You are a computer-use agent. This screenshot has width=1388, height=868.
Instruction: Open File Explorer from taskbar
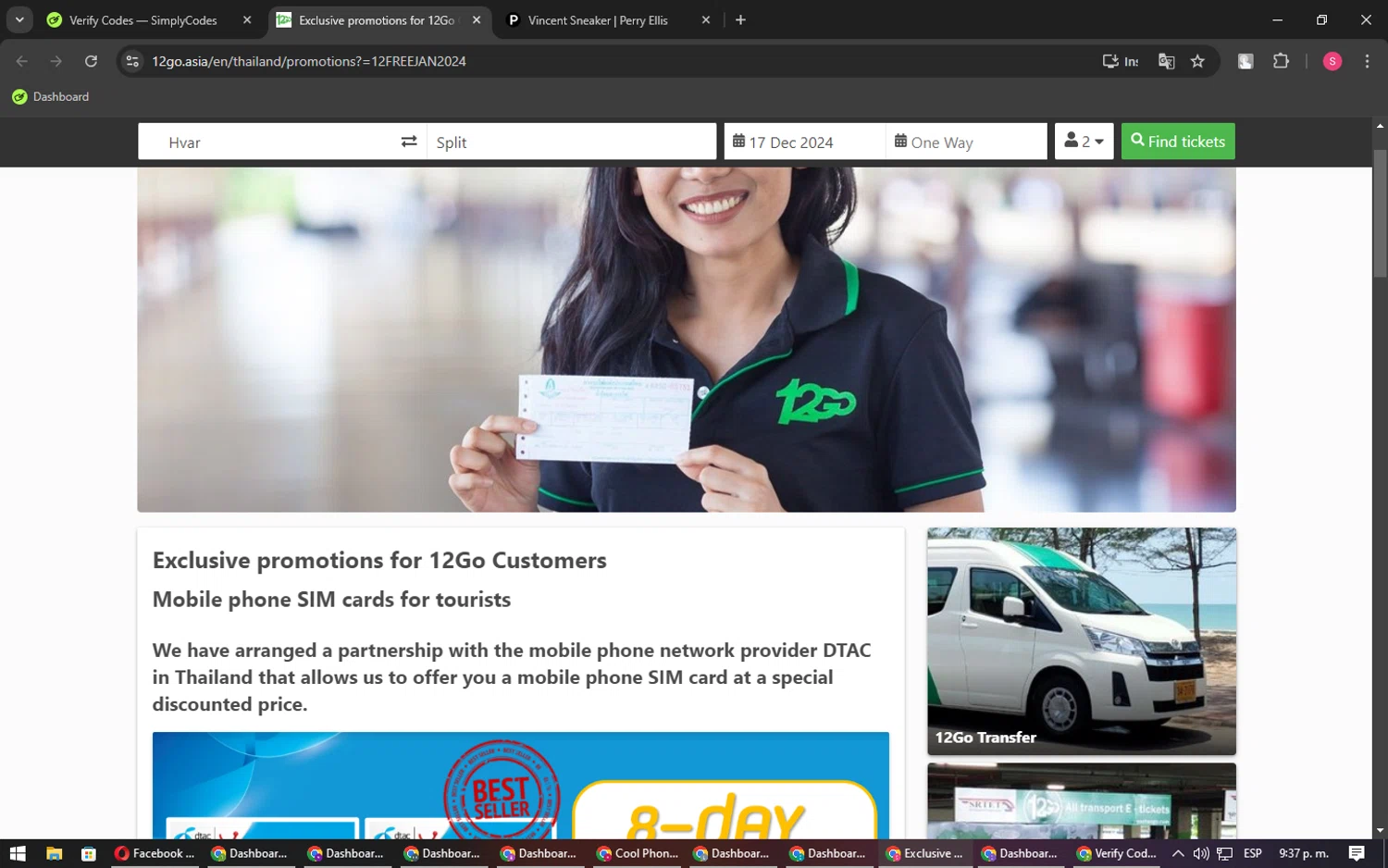click(54, 853)
